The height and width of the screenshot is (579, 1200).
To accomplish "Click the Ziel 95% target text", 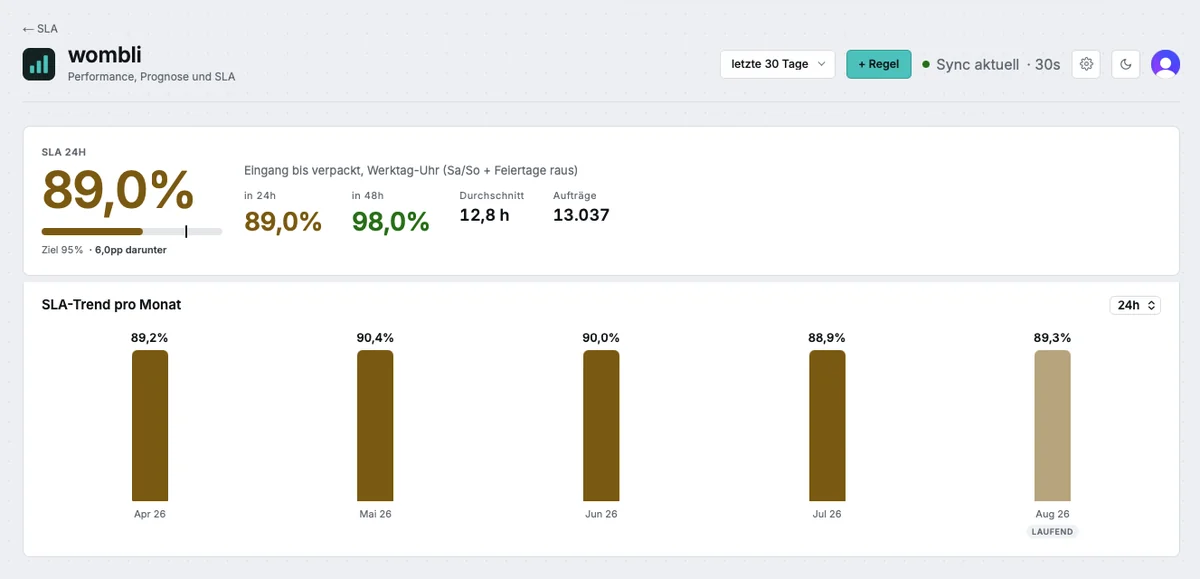I will [x=62, y=250].
